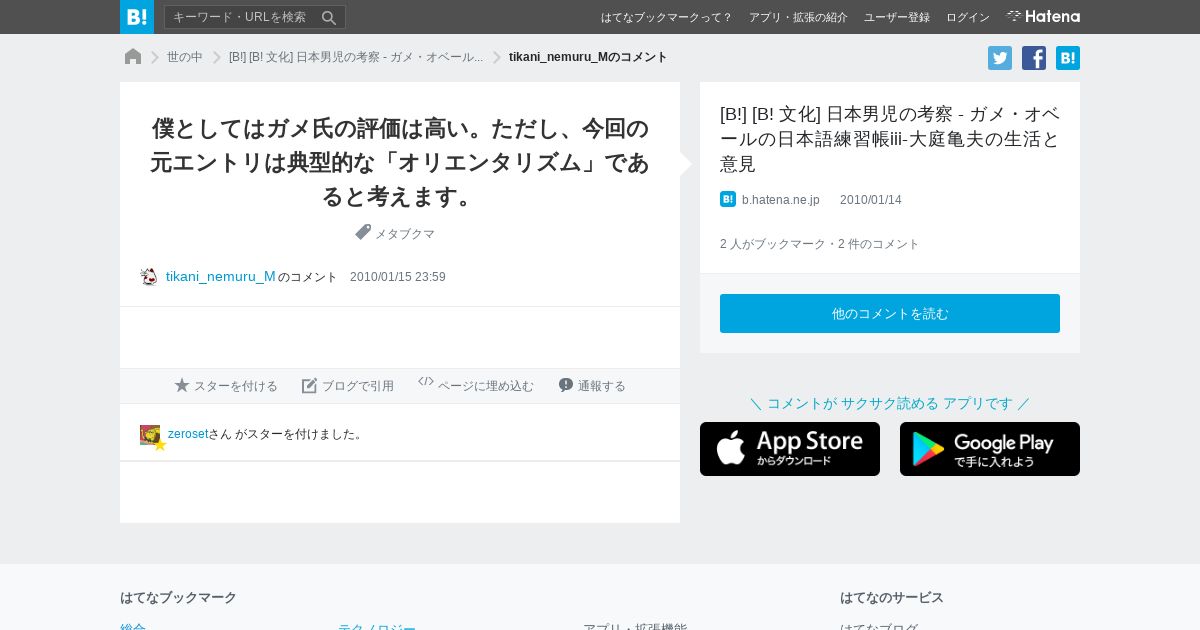Click 他のコメントを読む button

(890, 313)
